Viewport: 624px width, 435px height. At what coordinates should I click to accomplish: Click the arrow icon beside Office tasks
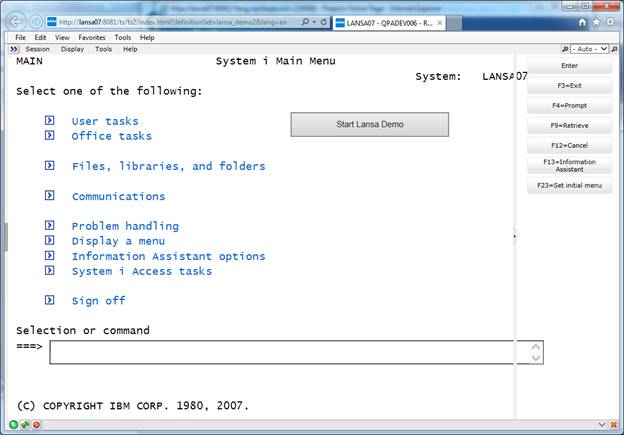(49, 136)
